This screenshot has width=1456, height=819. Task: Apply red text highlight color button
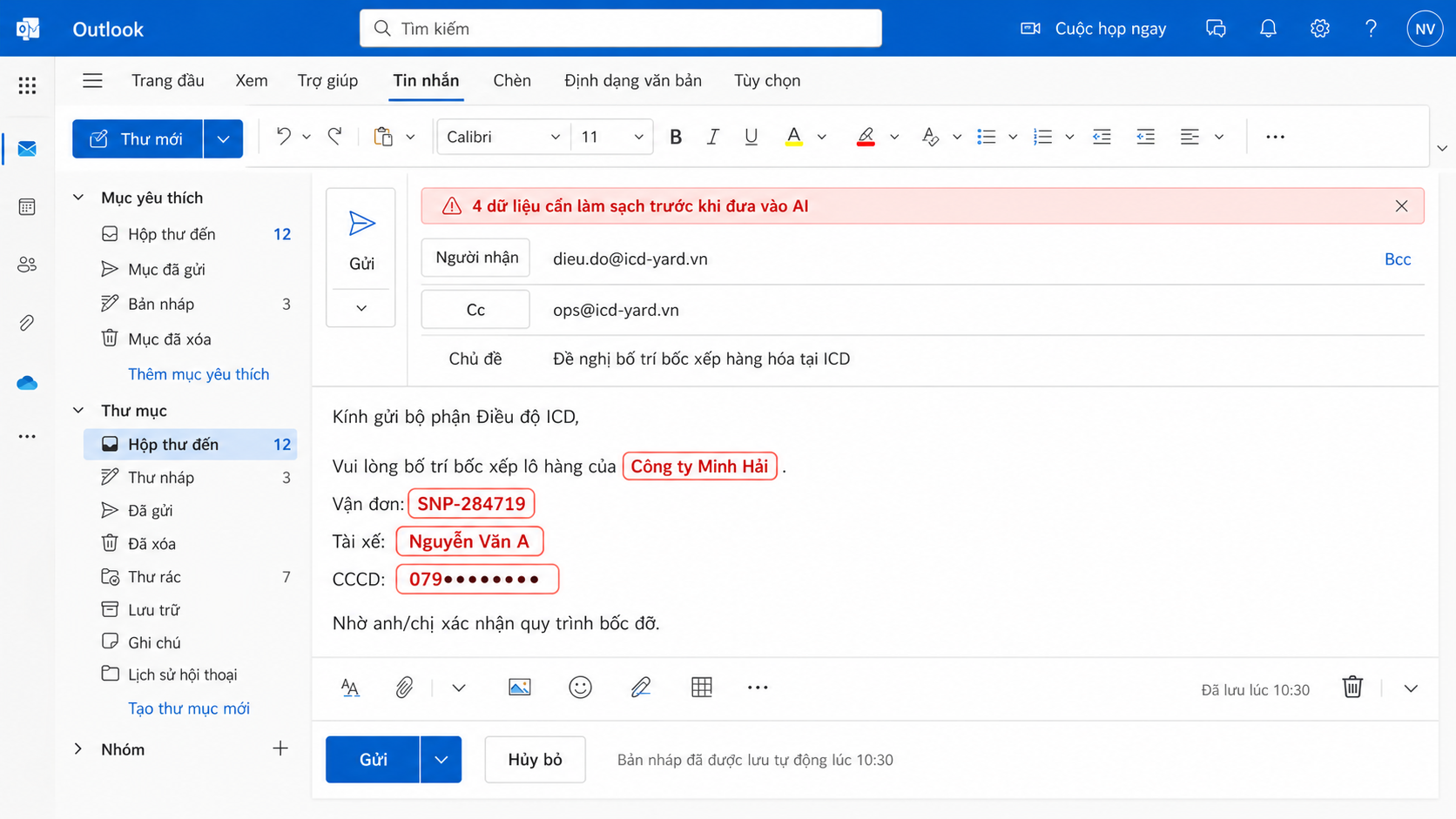click(866, 137)
